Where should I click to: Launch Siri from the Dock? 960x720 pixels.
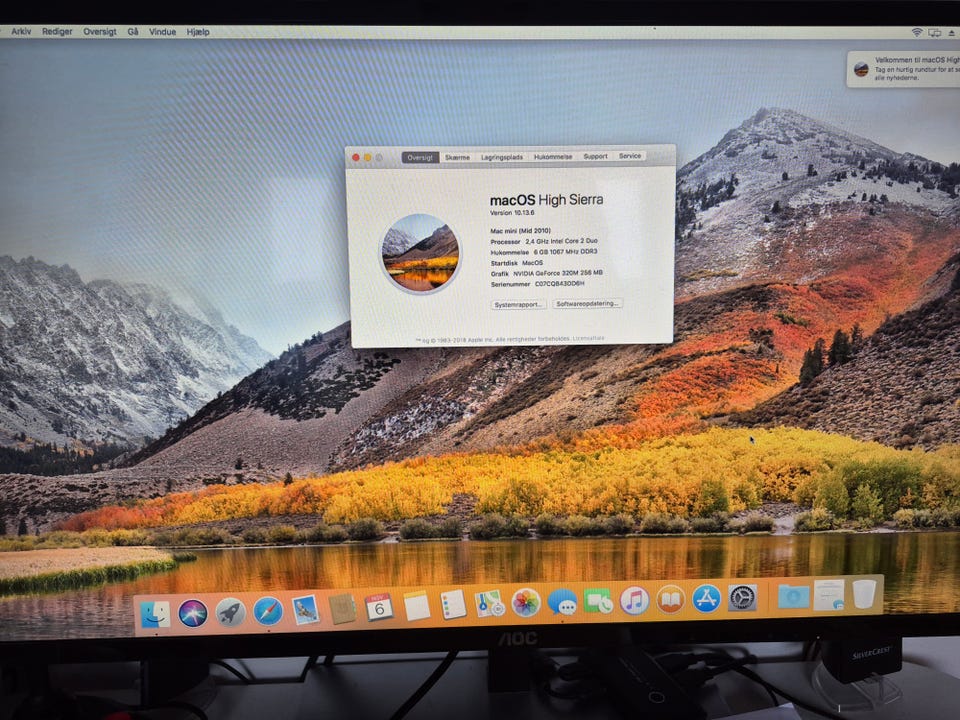[x=192, y=613]
